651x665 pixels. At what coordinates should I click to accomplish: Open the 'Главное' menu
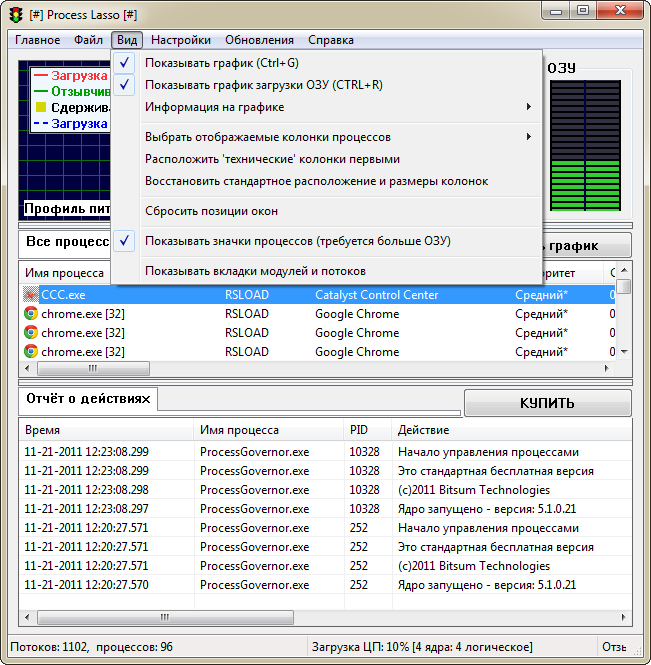tap(37, 40)
